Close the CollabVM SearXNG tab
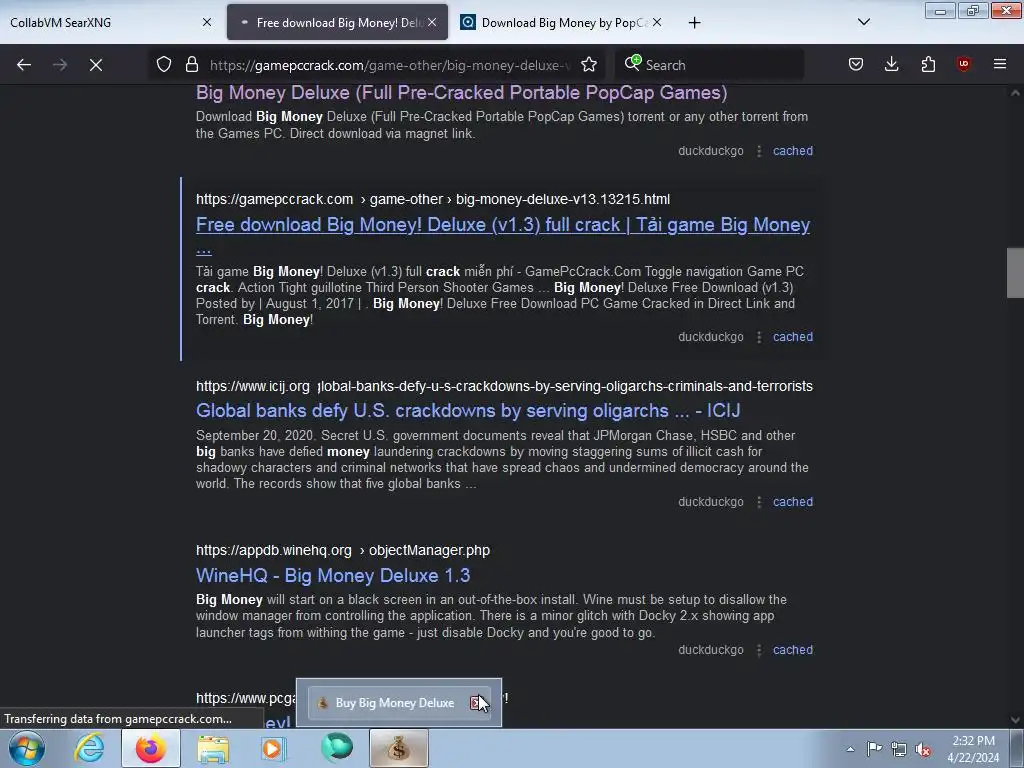1024x768 pixels. point(206,22)
